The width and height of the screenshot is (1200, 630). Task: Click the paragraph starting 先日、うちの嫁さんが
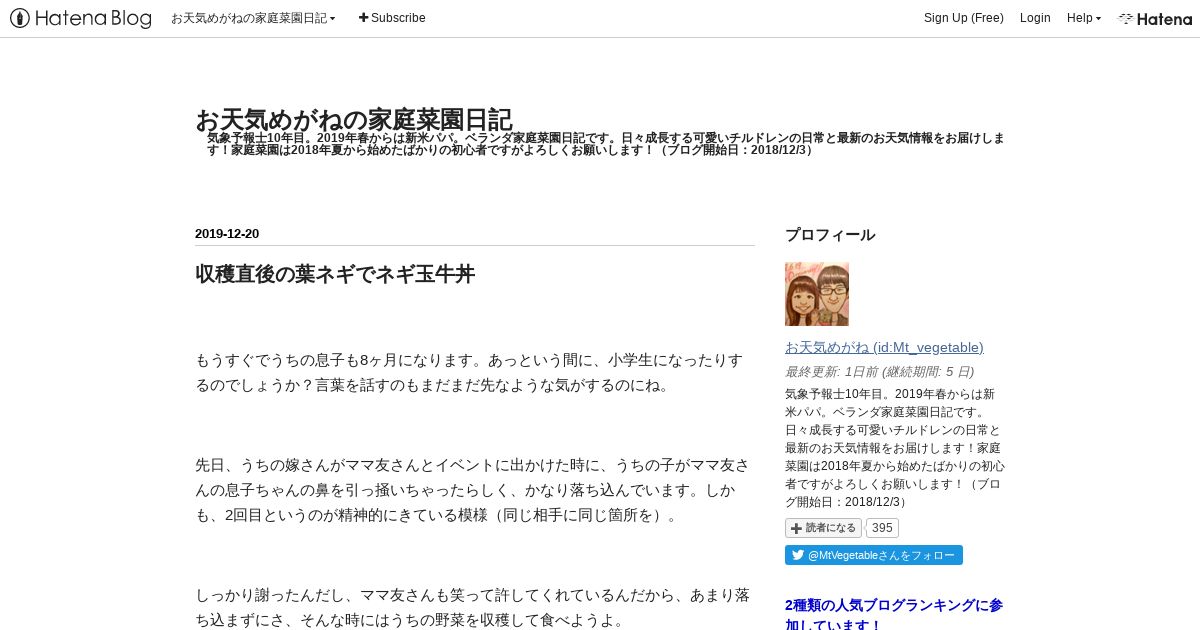pyautogui.click(x=472, y=490)
